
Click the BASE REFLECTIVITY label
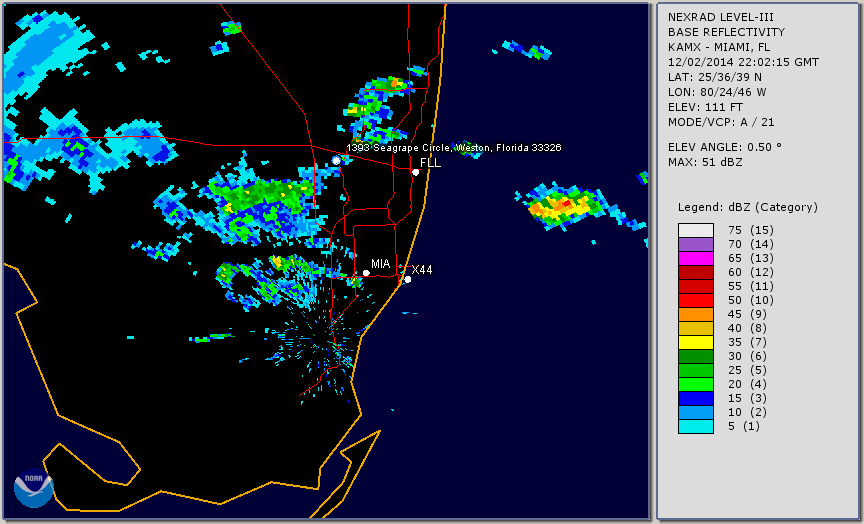[726, 32]
